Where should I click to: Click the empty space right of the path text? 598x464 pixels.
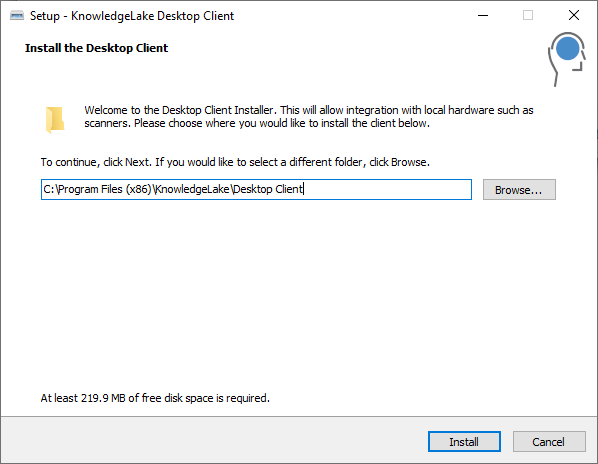[387, 189]
